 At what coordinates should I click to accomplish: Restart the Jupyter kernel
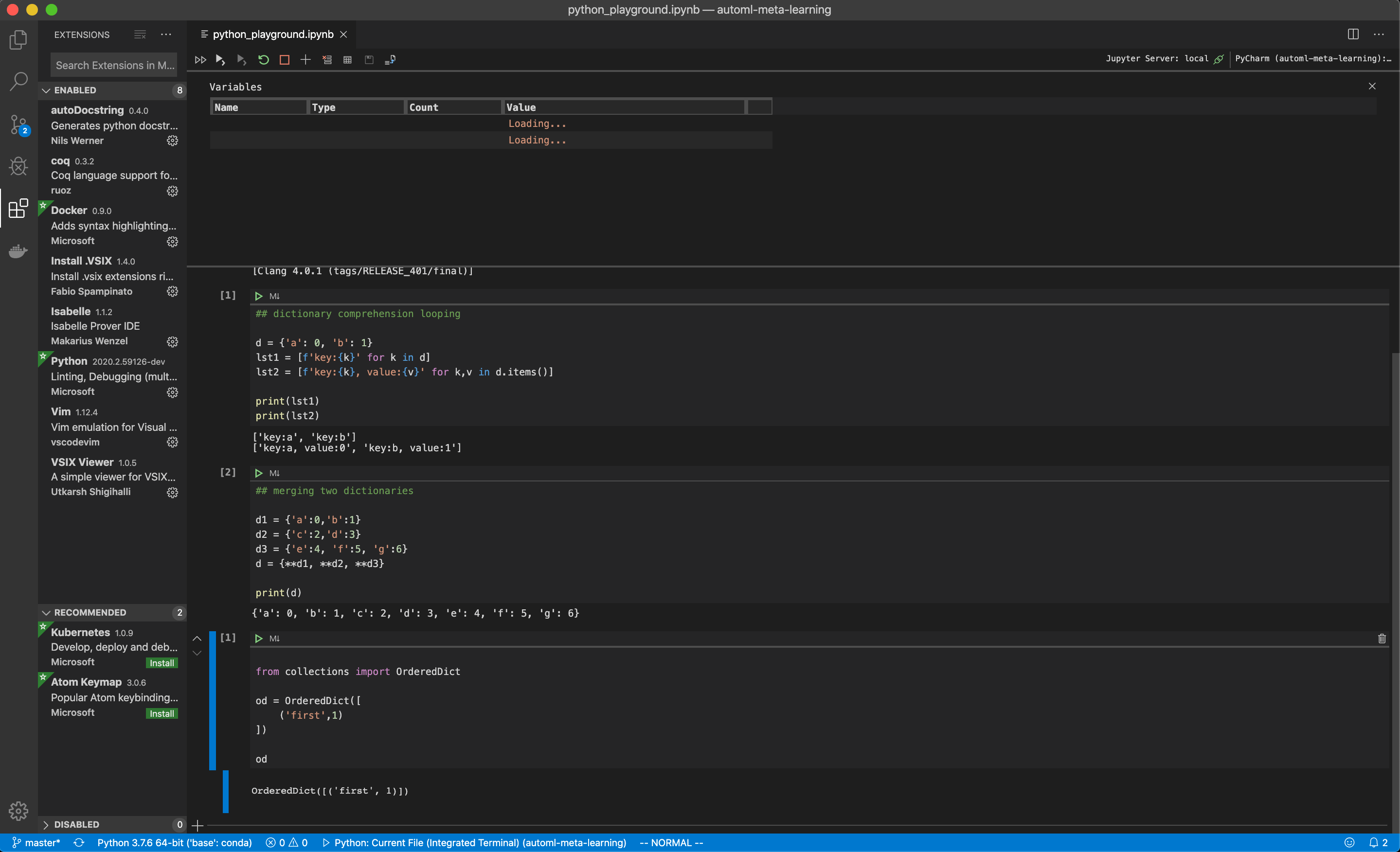click(263, 60)
